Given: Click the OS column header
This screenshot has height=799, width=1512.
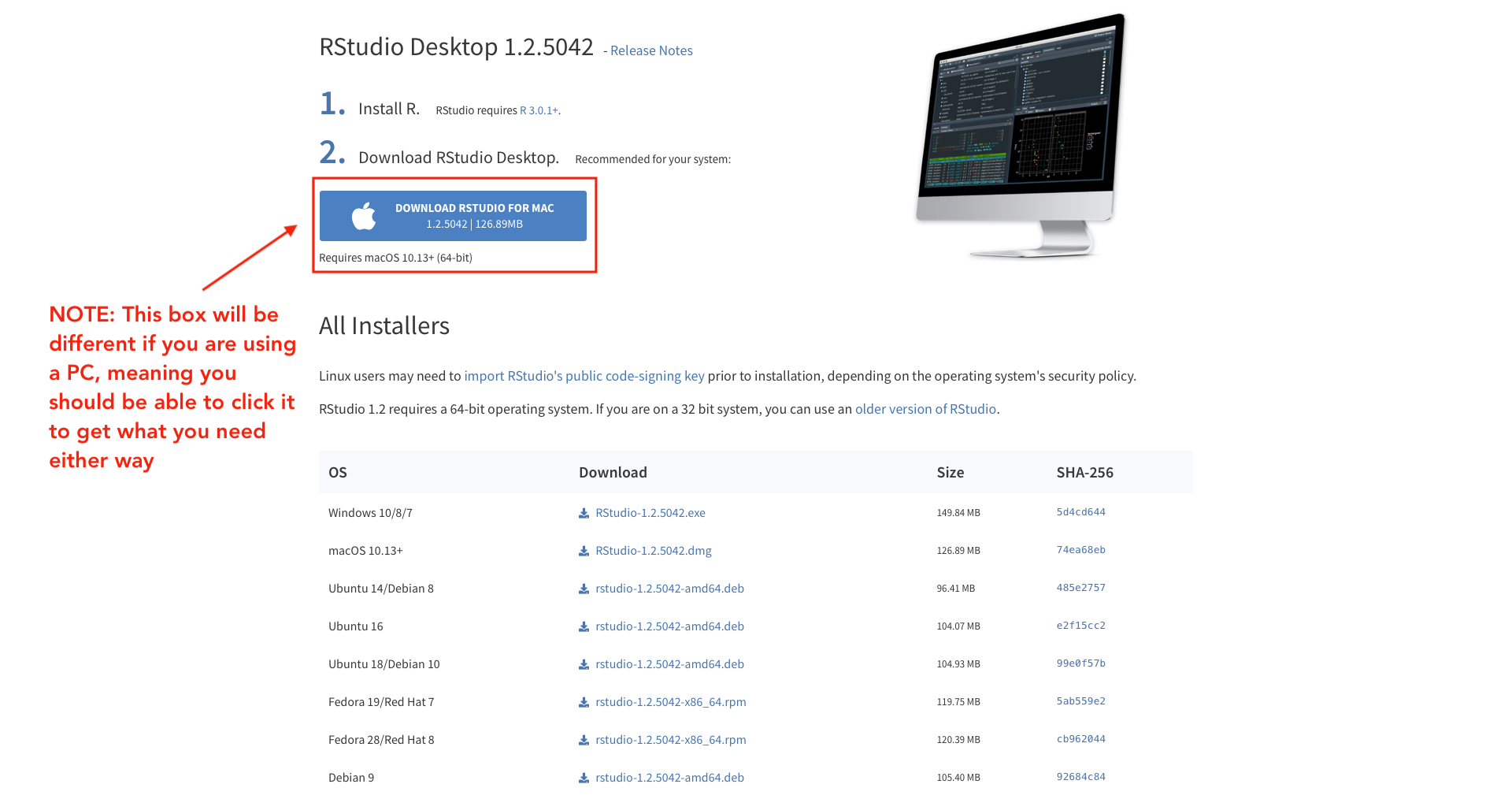Looking at the screenshot, I should 338,473.
